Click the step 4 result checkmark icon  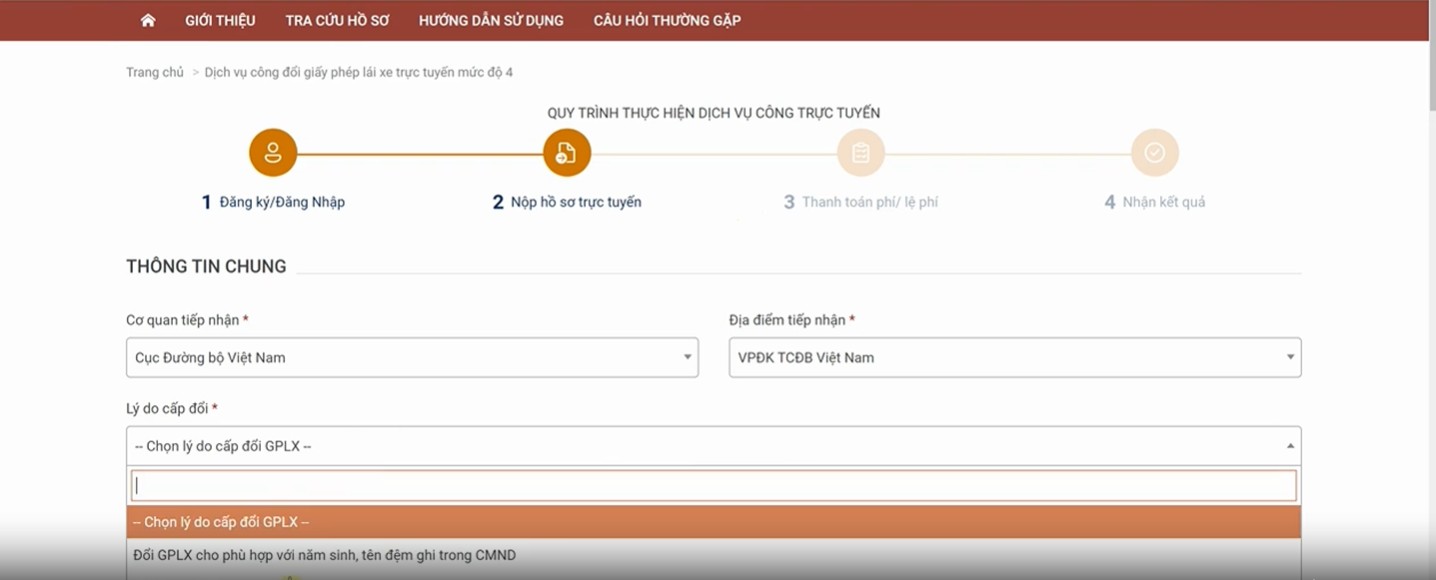(1155, 153)
